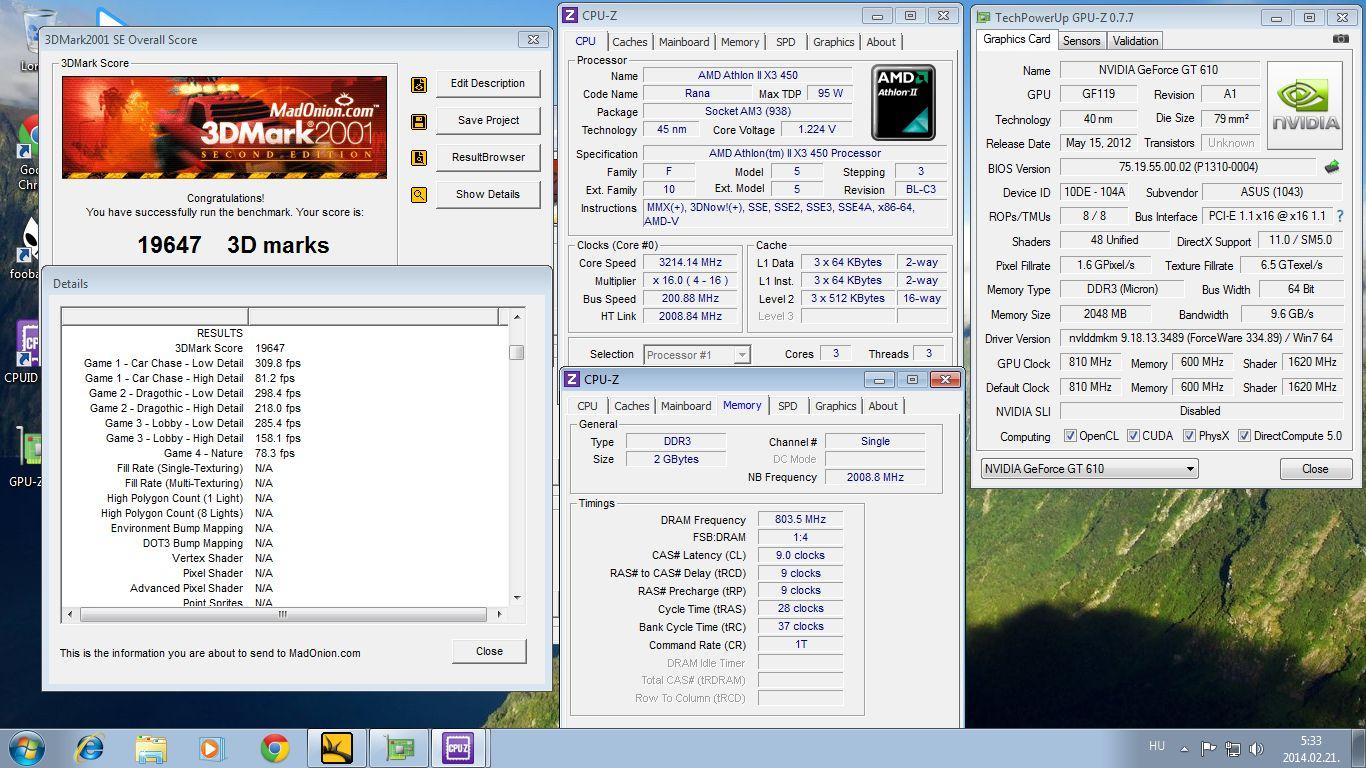Image resolution: width=1366 pixels, height=768 pixels.
Task: Switch to the Validation tab in GPU-Z
Action: tap(1135, 41)
